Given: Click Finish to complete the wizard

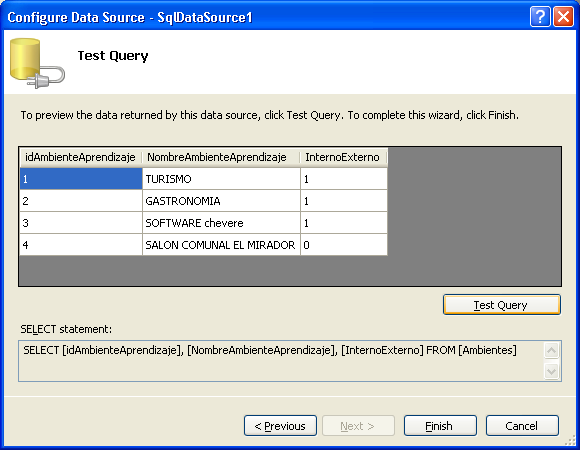Looking at the screenshot, I should click(x=440, y=426).
